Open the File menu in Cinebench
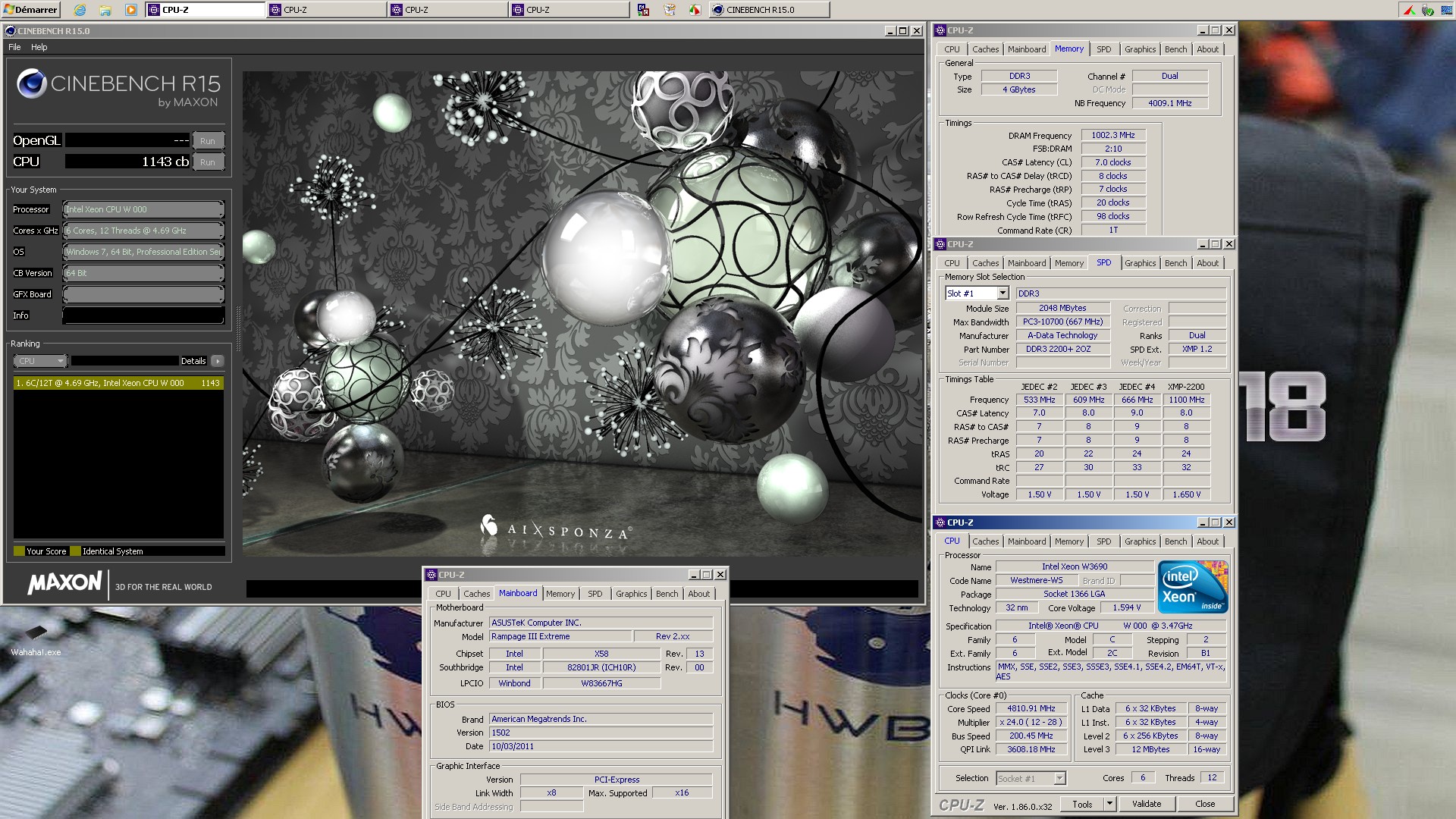Viewport: 1456px width, 819px height. point(14,47)
